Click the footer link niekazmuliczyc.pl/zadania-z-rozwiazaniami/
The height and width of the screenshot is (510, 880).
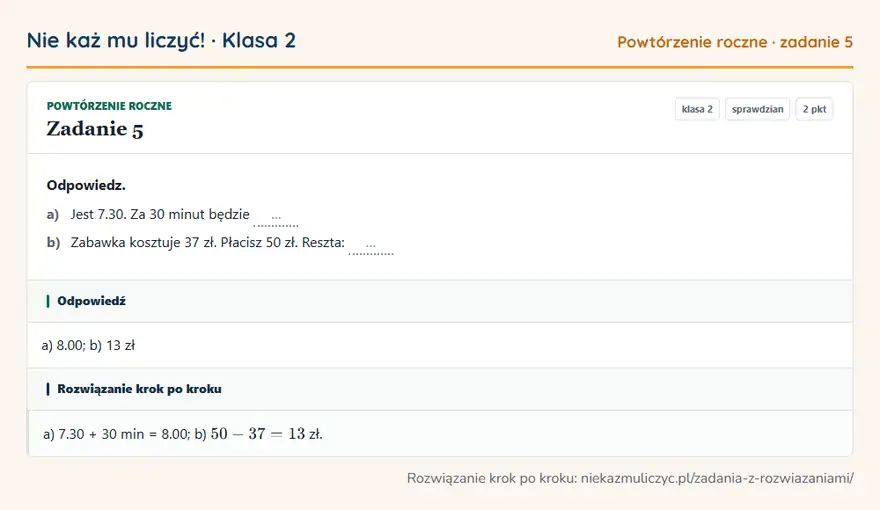tap(717, 478)
